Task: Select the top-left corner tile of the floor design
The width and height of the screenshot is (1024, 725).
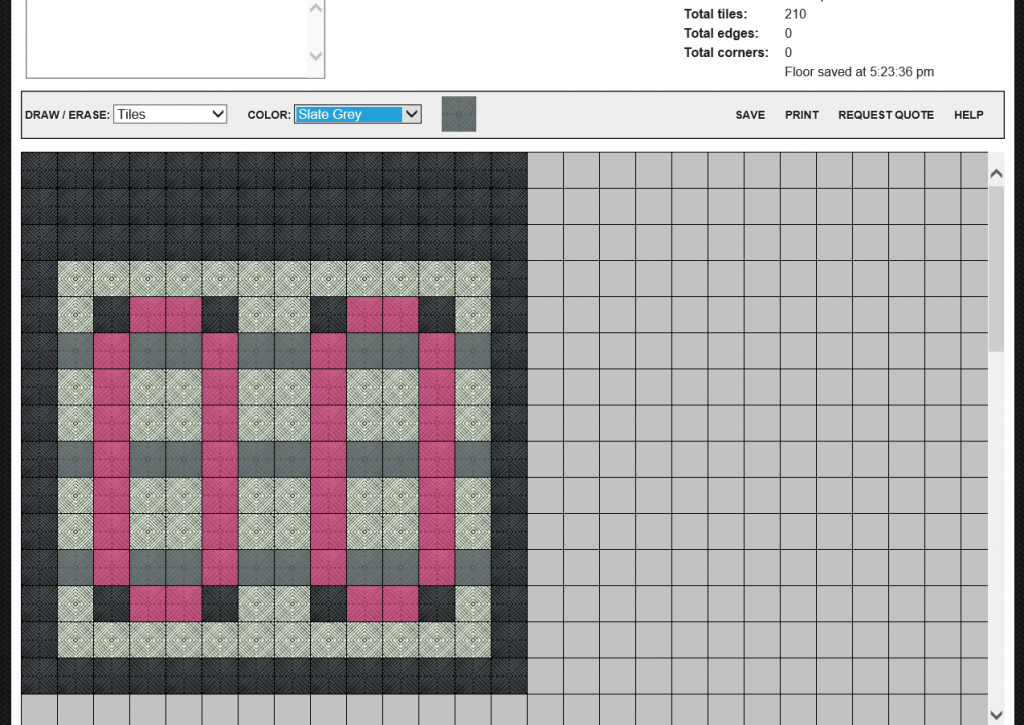Action: coord(40,170)
